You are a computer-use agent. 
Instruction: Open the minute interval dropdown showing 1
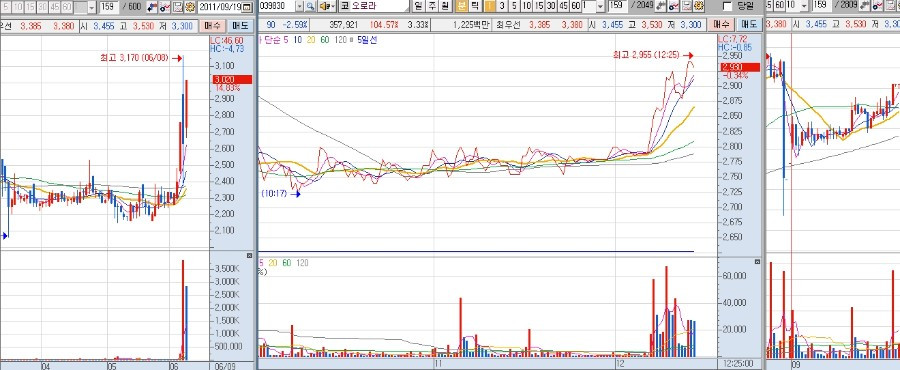(x=600, y=7)
